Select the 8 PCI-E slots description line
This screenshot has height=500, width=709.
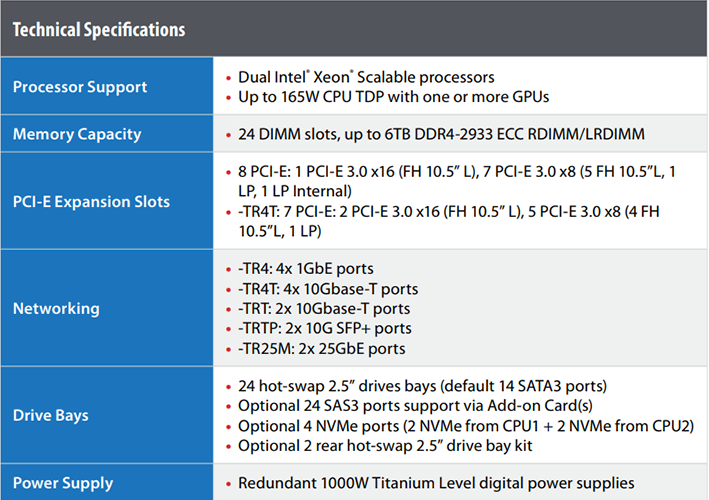coord(457,181)
